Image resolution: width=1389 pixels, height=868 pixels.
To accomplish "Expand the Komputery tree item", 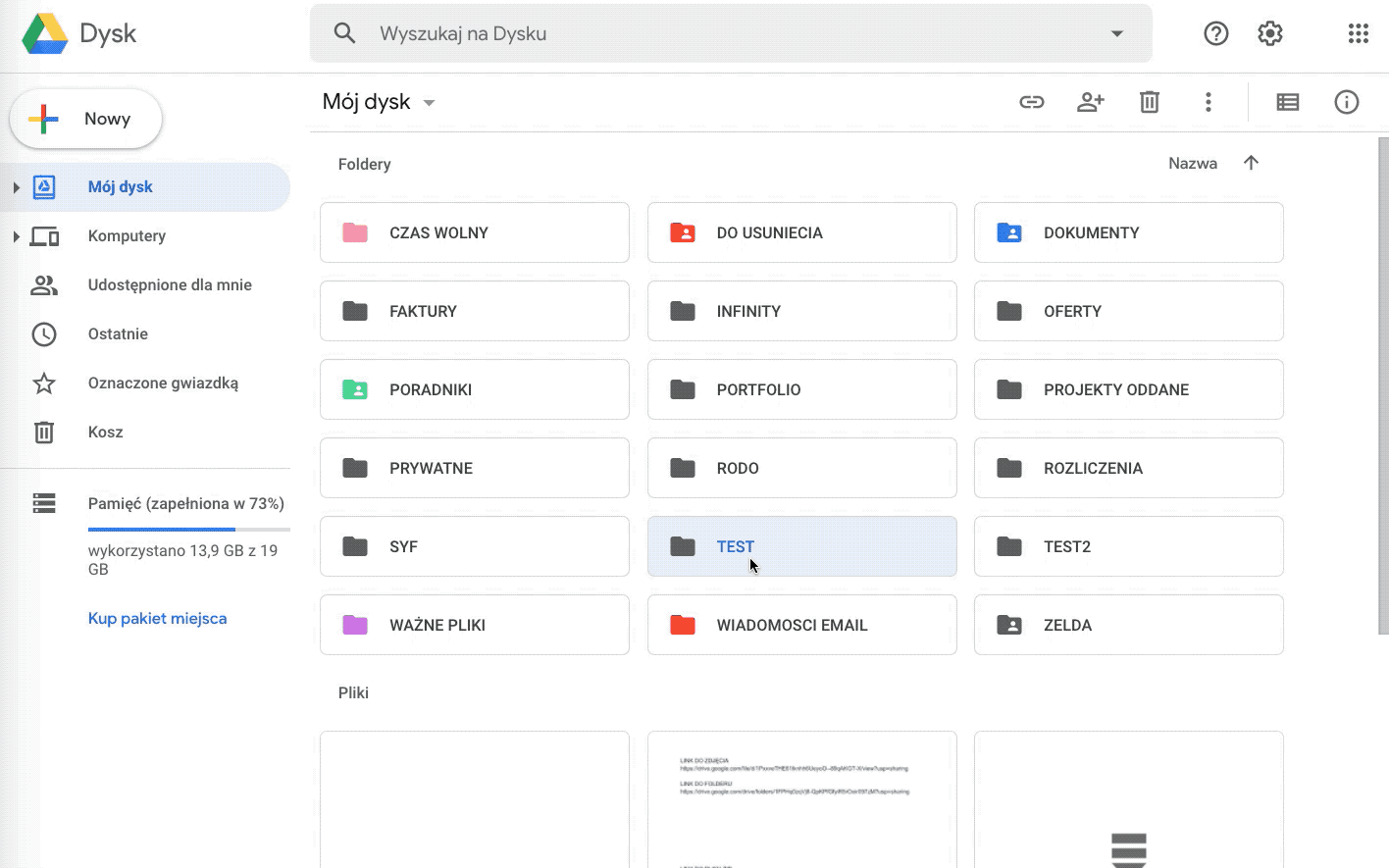I will pyautogui.click(x=16, y=236).
